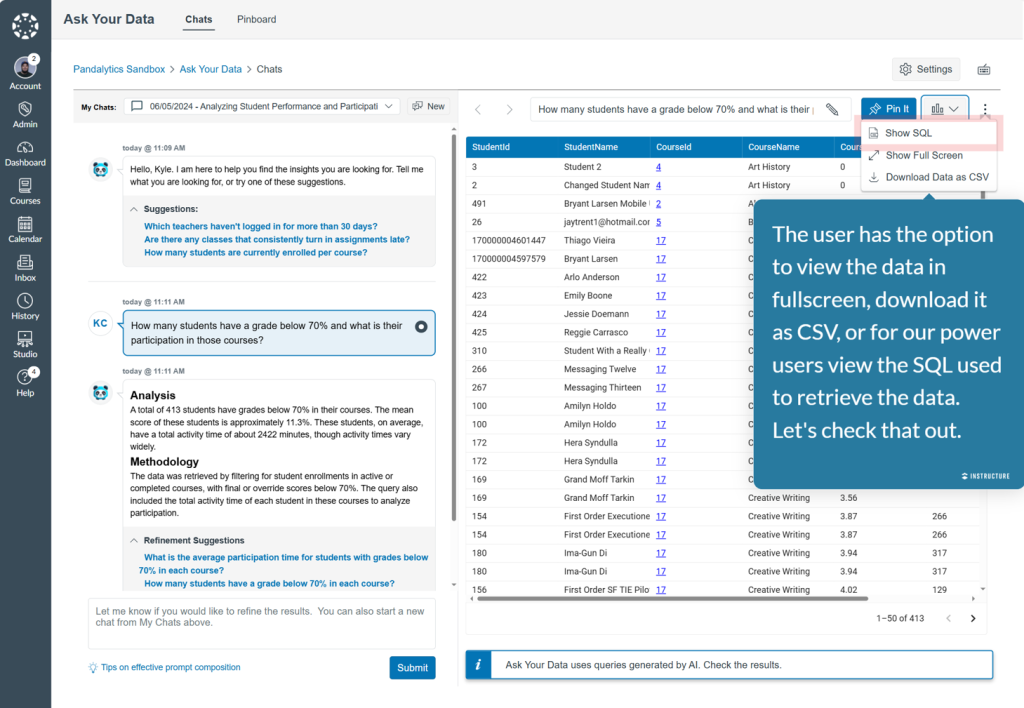1024x708 pixels.
Task: Click the keyboard icon beside Settings
Action: tap(984, 69)
